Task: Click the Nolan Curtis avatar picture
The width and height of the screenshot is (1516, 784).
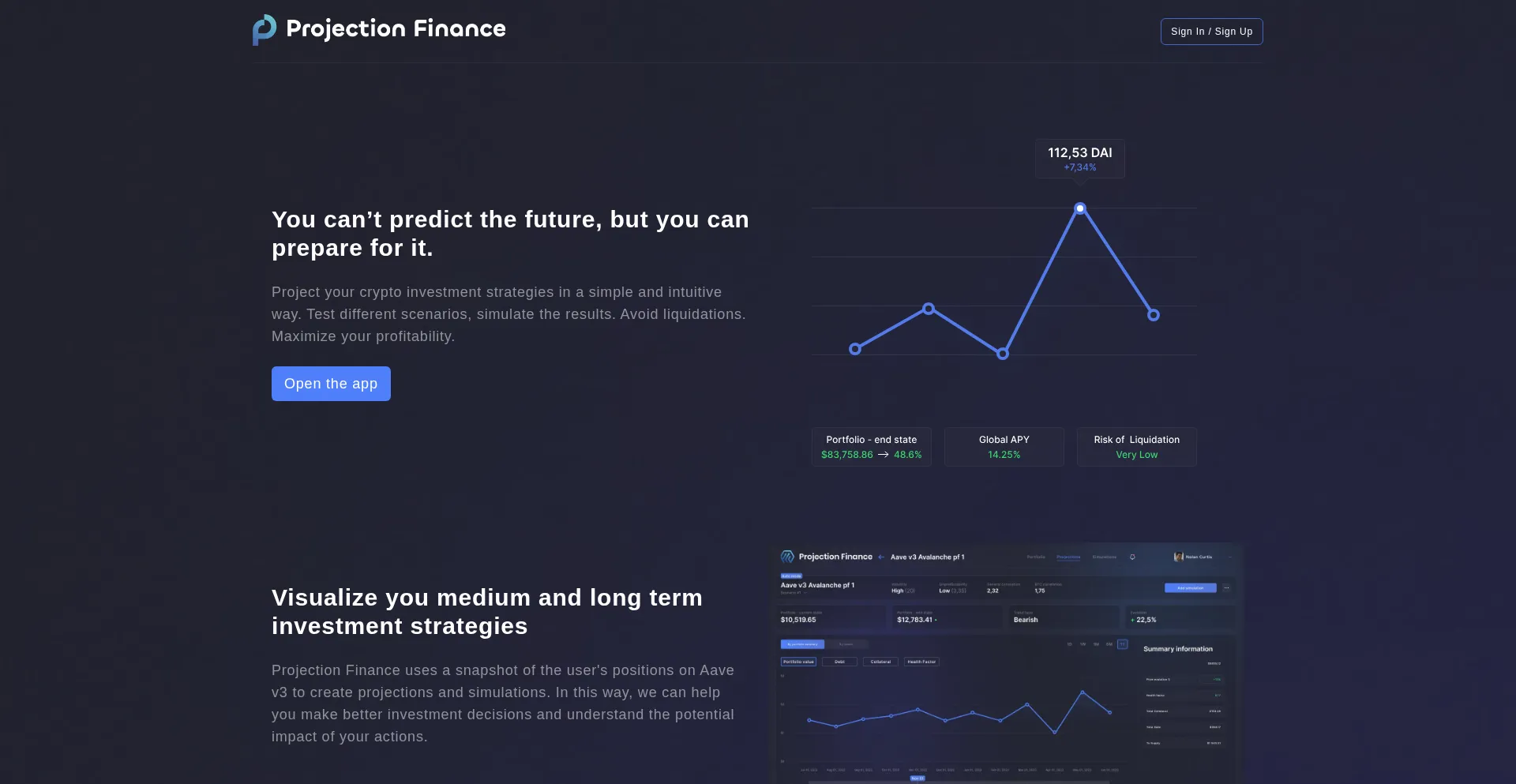Action: click(1178, 557)
